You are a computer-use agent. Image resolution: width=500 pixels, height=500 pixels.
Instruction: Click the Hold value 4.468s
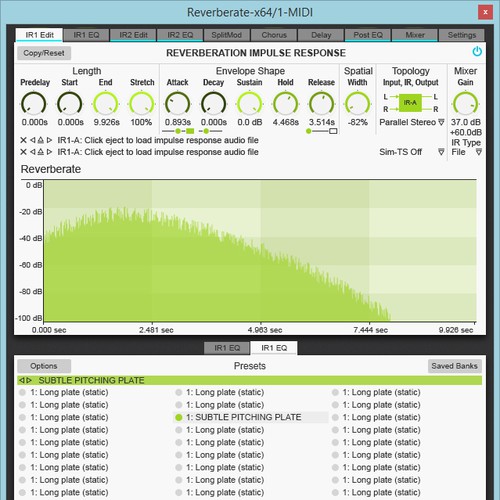pos(286,122)
